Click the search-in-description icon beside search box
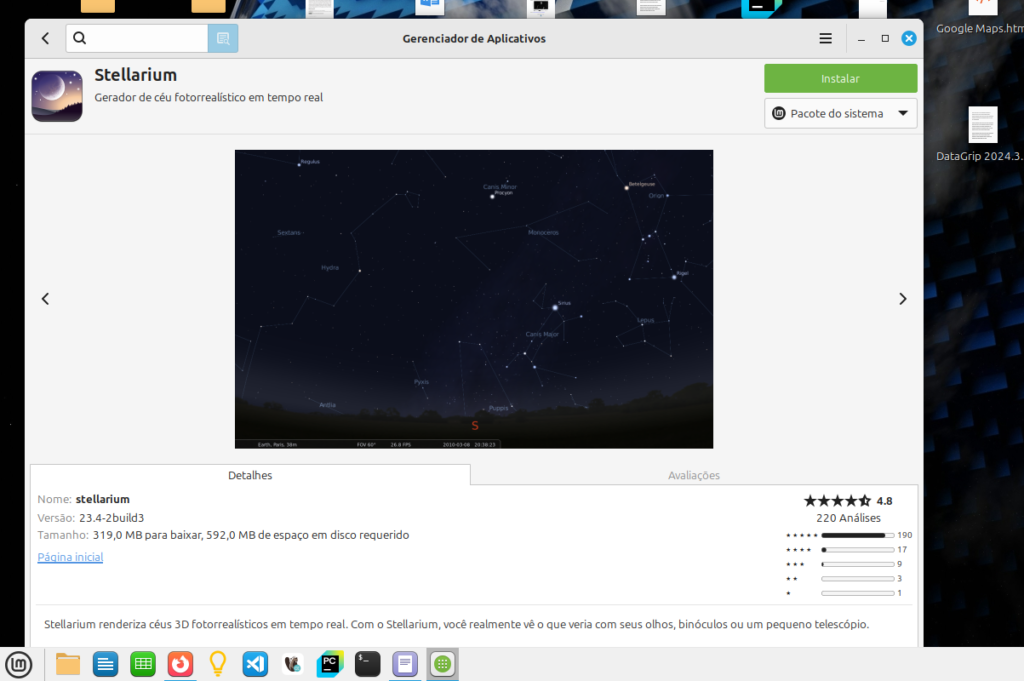 [222, 39]
